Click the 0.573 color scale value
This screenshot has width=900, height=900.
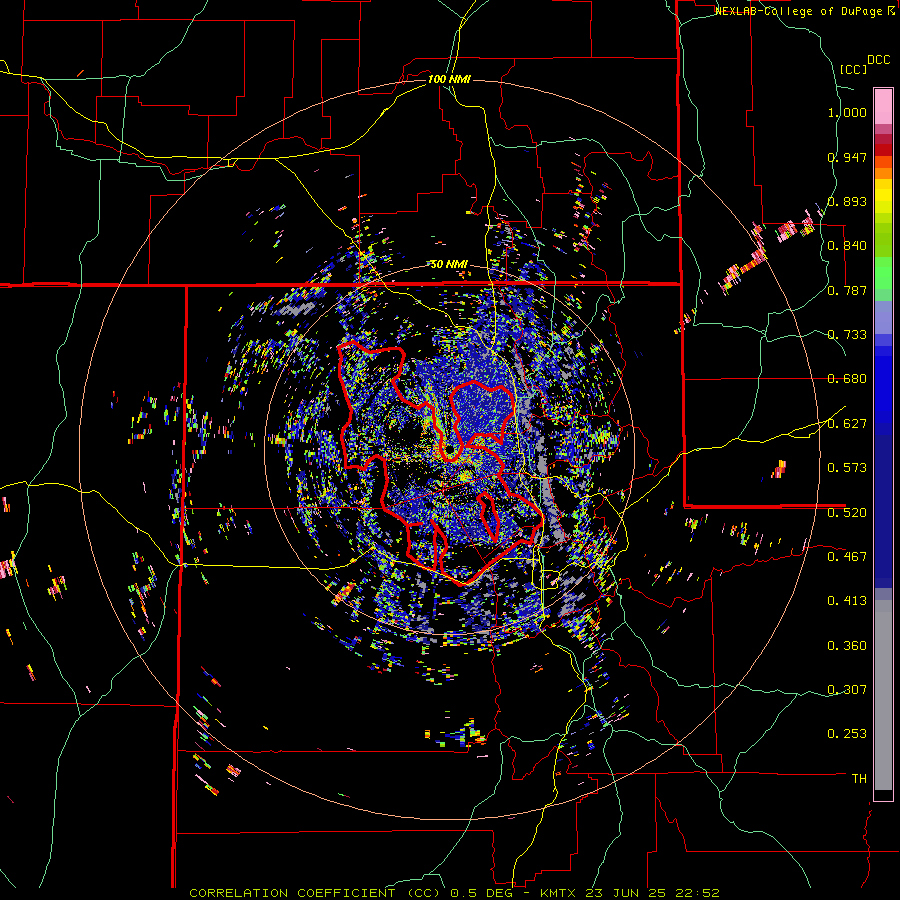847,468
